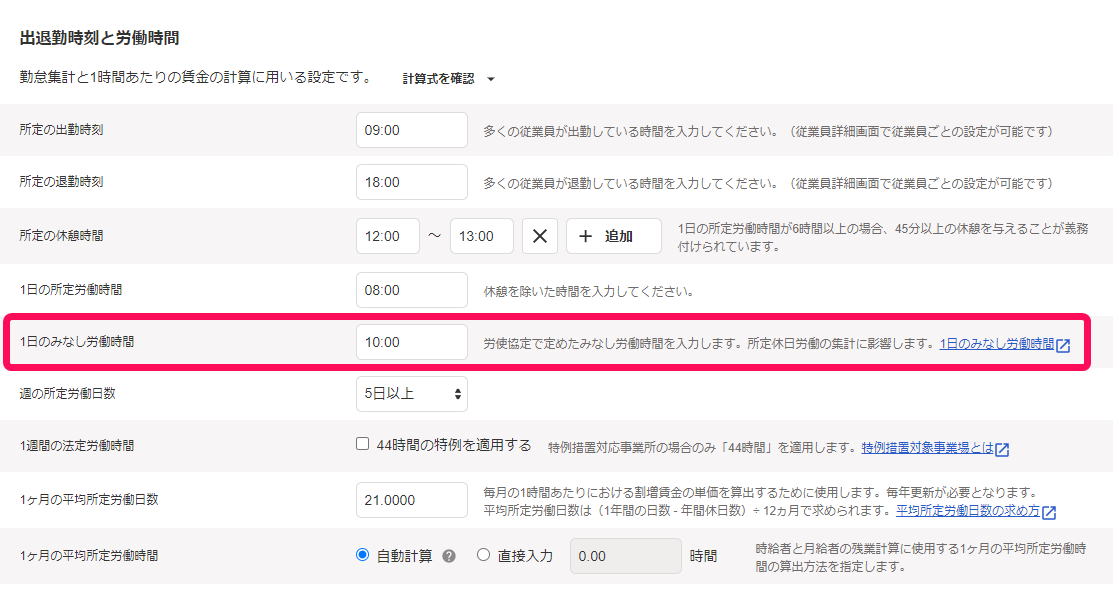1113x591 pixels.
Task: Click the 1週間の法定労働時間 row label
Action: pyautogui.click(x=77, y=446)
